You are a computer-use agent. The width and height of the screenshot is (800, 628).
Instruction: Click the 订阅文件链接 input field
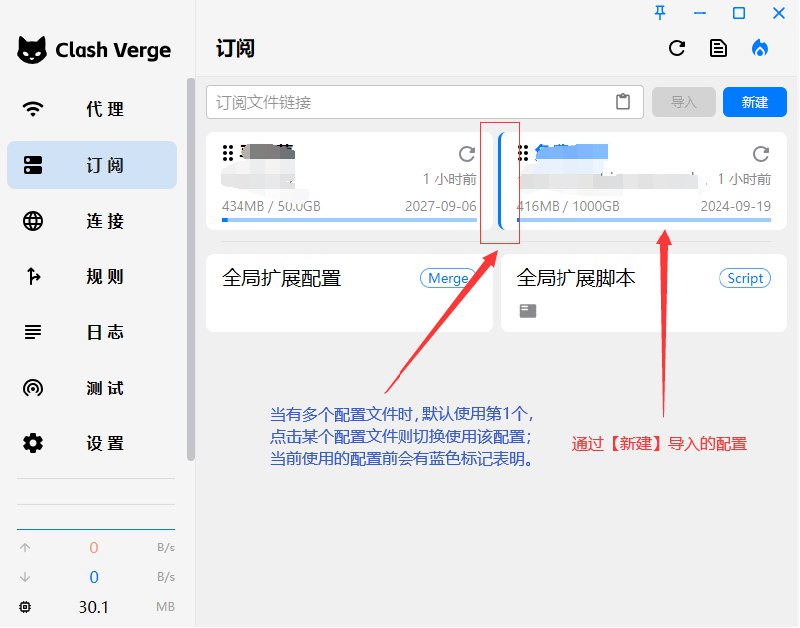pyautogui.click(x=410, y=102)
